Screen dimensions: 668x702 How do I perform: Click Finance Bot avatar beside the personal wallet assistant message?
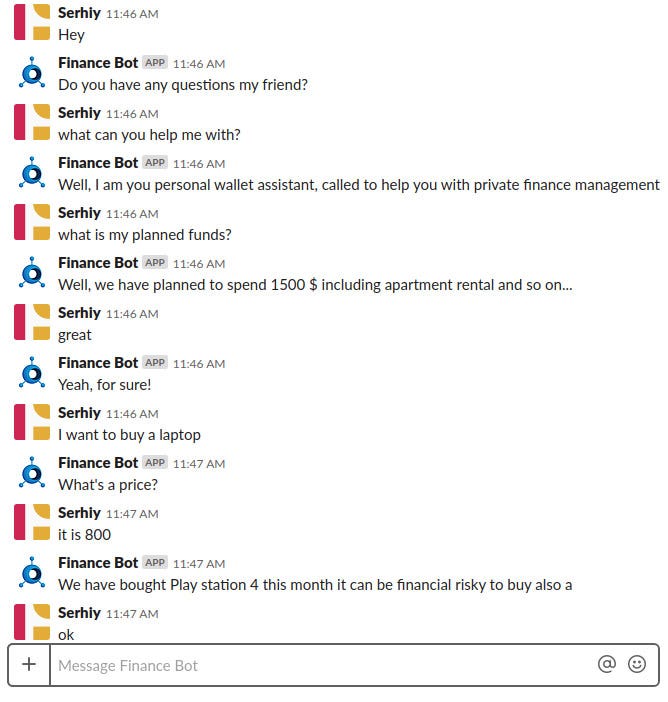pos(32,172)
